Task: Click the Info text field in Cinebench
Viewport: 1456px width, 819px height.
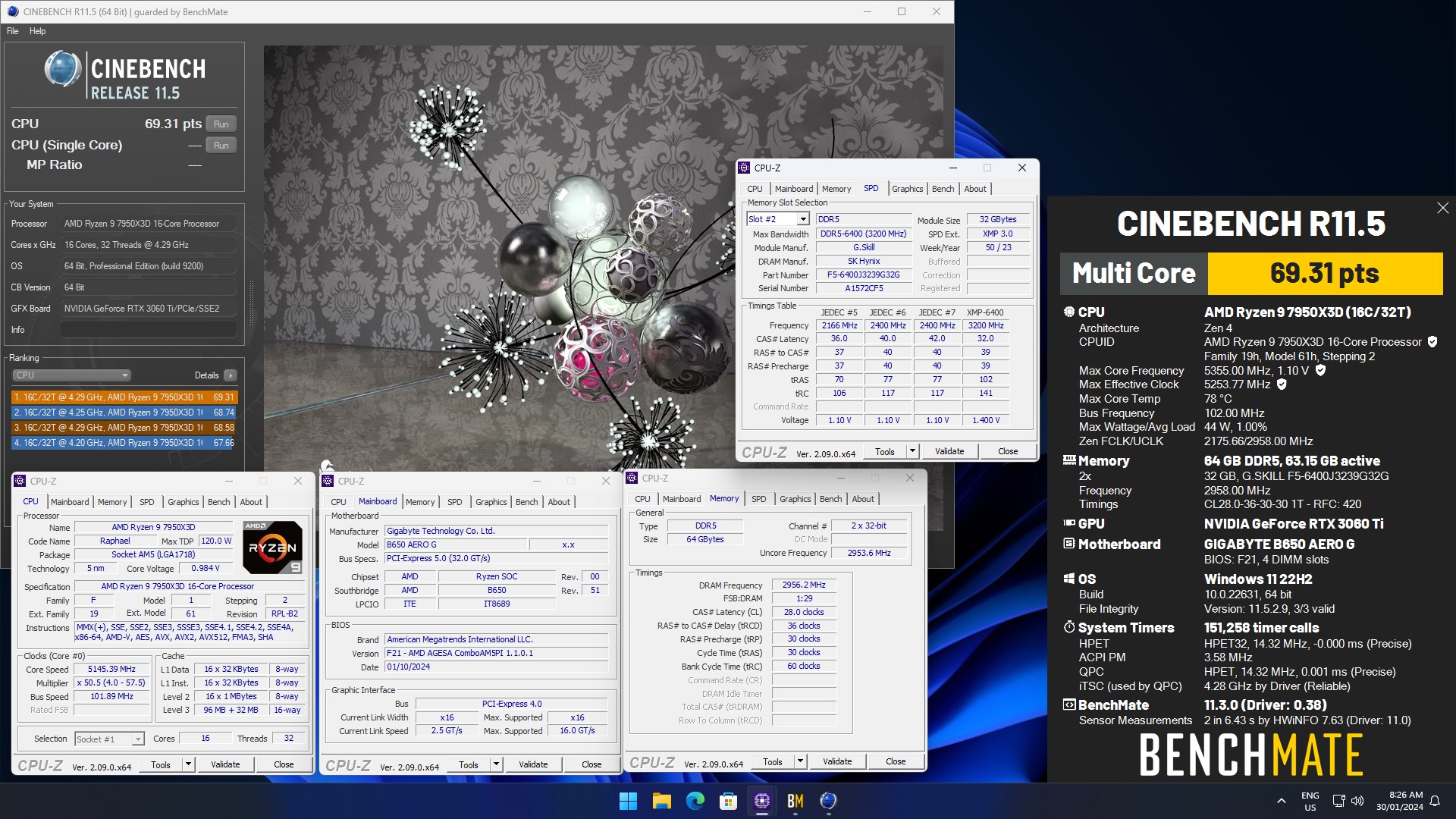Action: pyautogui.click(x=148, y=330)
